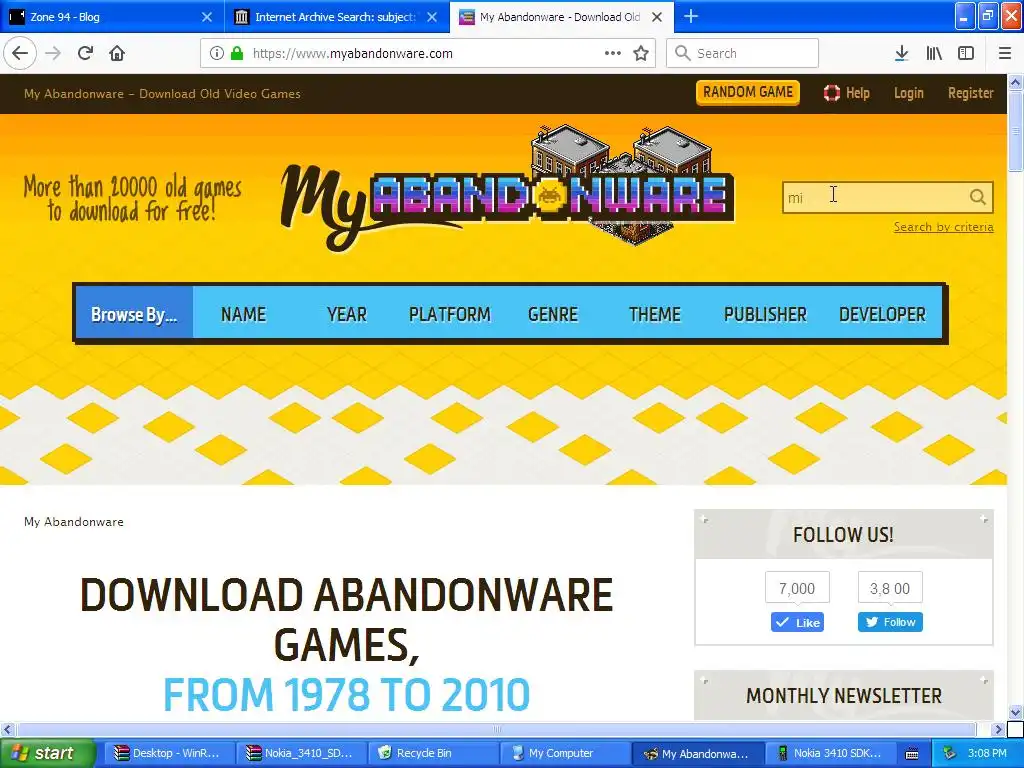Viewport: 1024px width, 768px height.
Task: Open a new tab with plus icon
Action: tap(691, 16)
